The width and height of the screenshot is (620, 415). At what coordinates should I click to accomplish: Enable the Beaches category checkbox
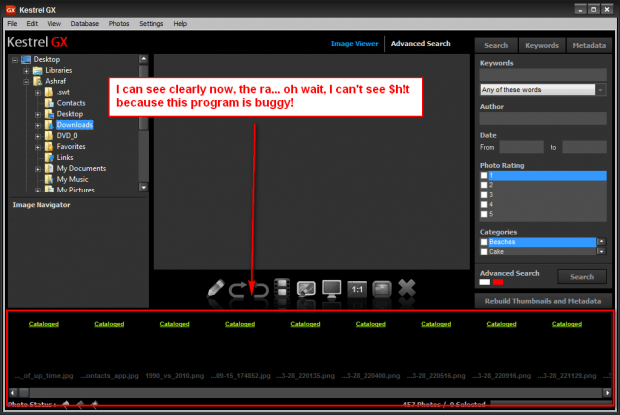coord(485,242)
